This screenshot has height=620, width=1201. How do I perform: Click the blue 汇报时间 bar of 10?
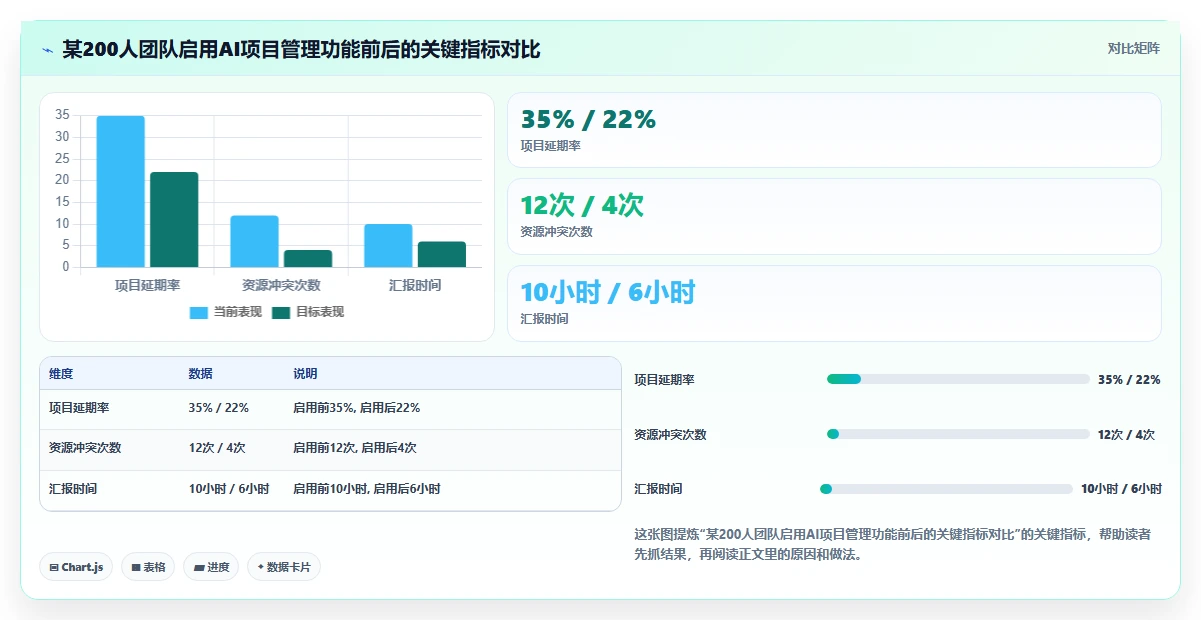(388, 245)
